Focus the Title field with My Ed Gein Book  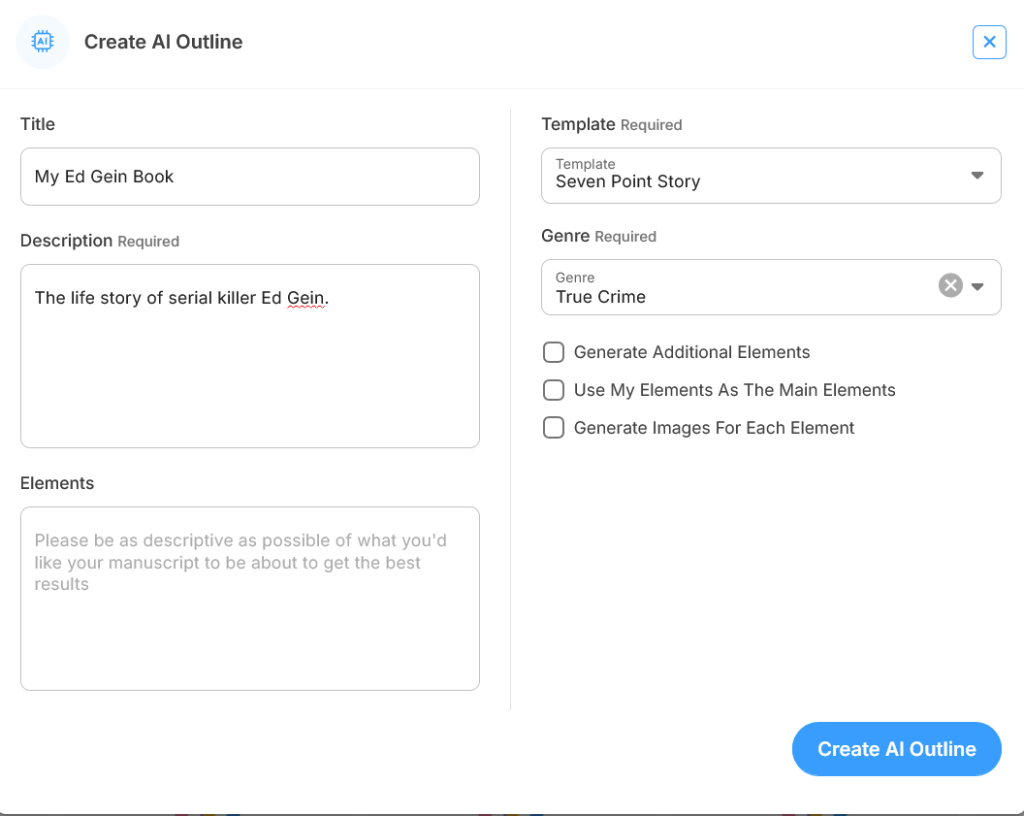[250, 177]
